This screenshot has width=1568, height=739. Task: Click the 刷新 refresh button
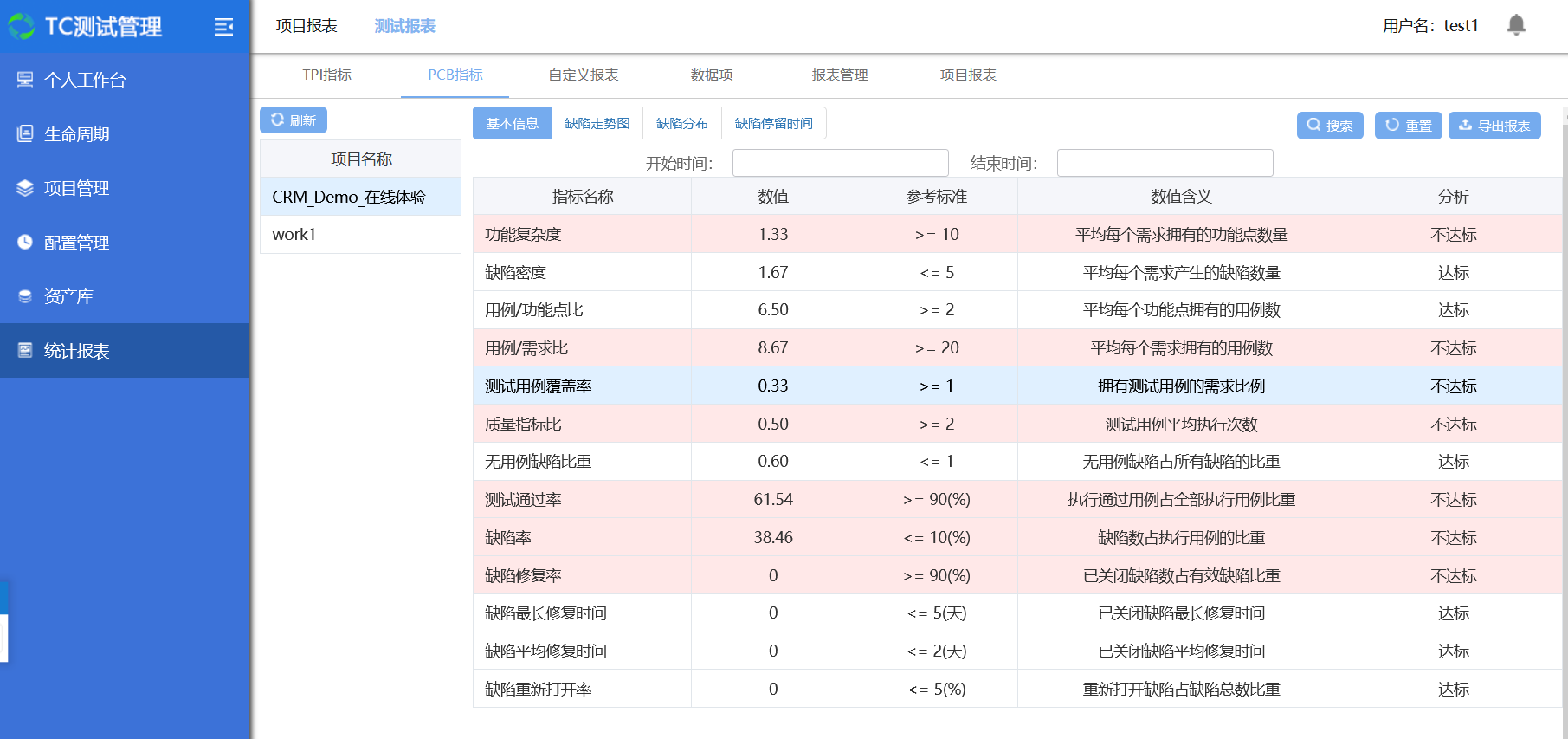(x=294, y=120)
